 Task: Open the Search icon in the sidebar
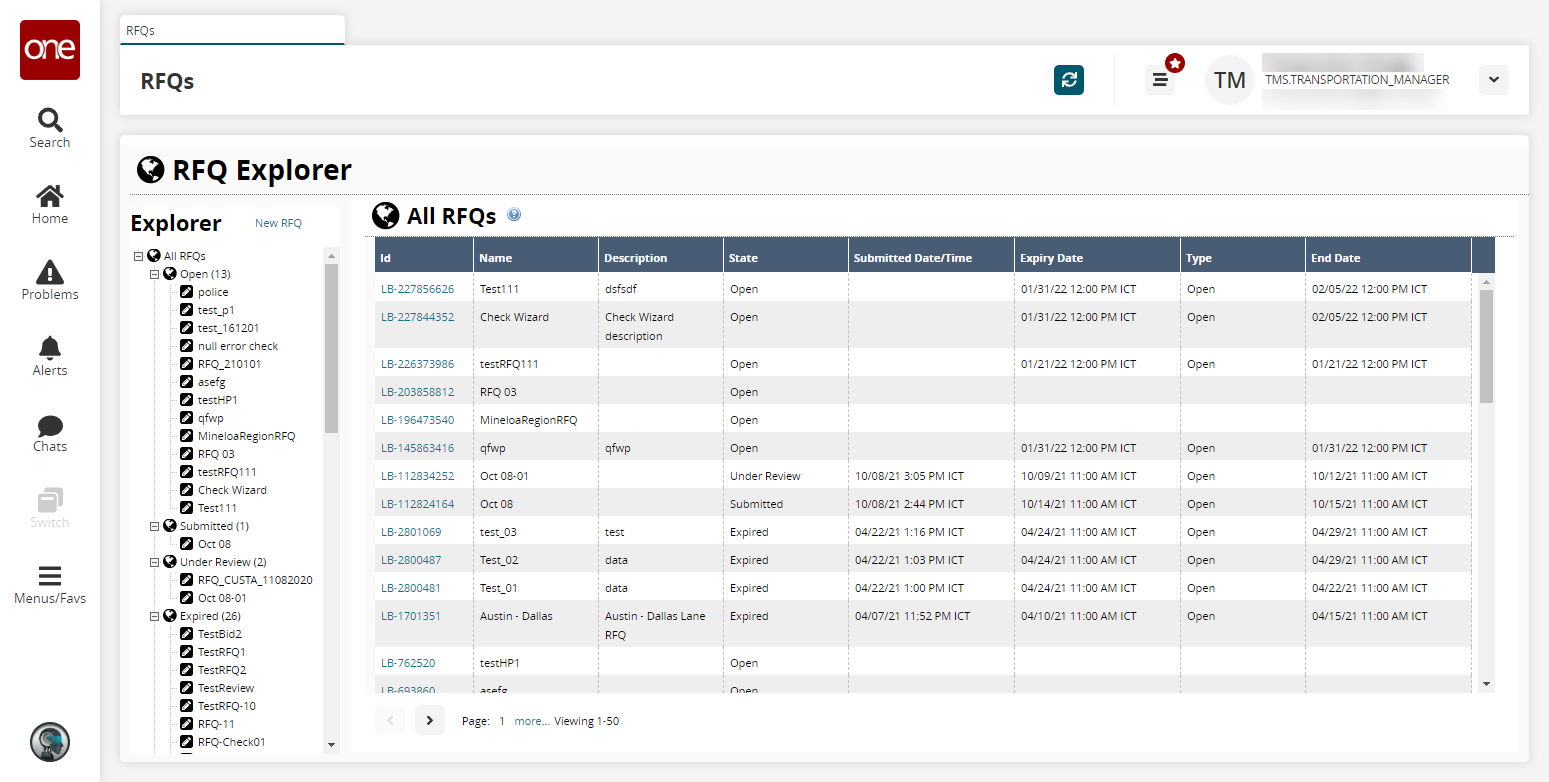pos(50,128)
